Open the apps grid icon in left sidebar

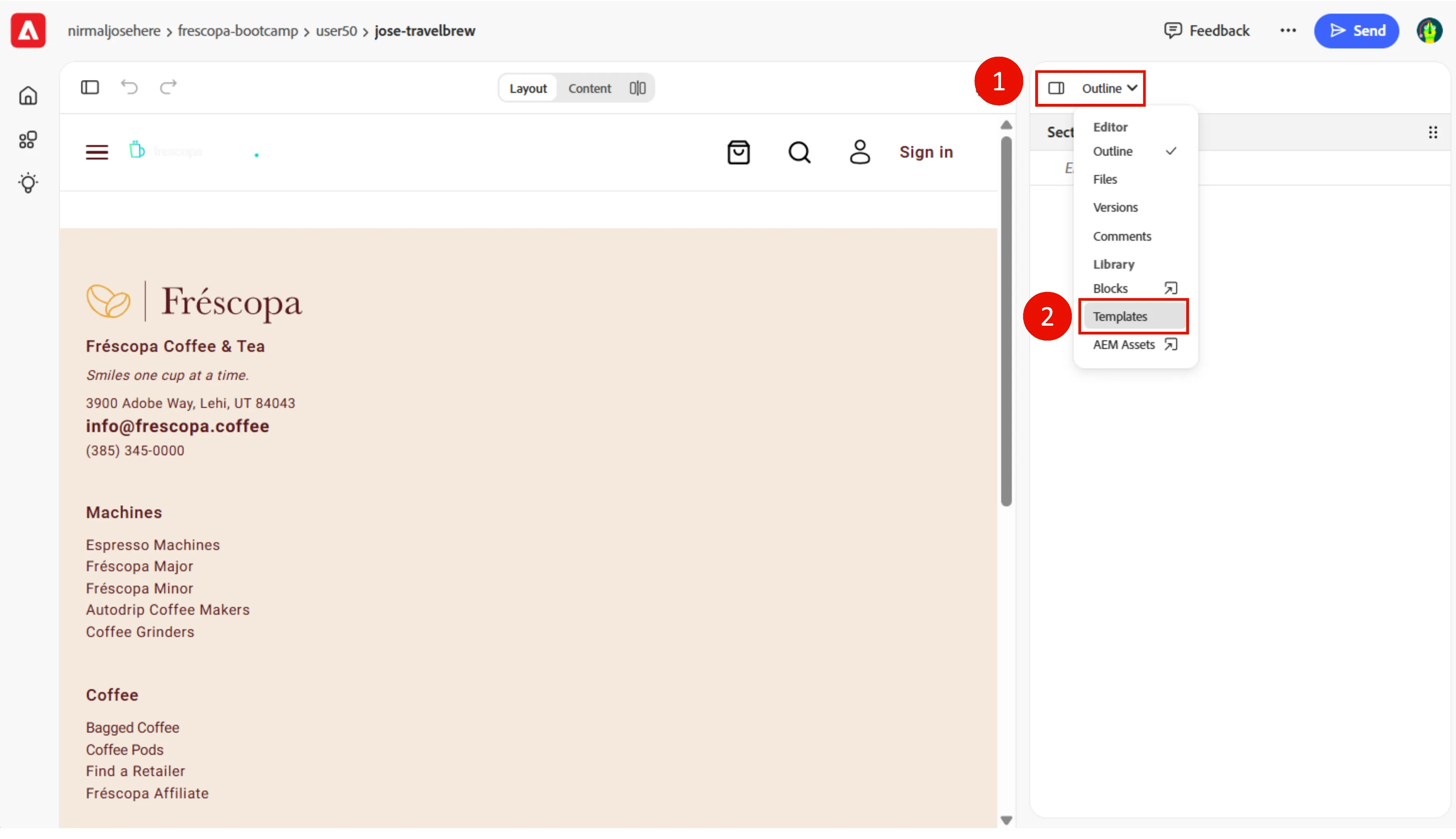point(28,139)
